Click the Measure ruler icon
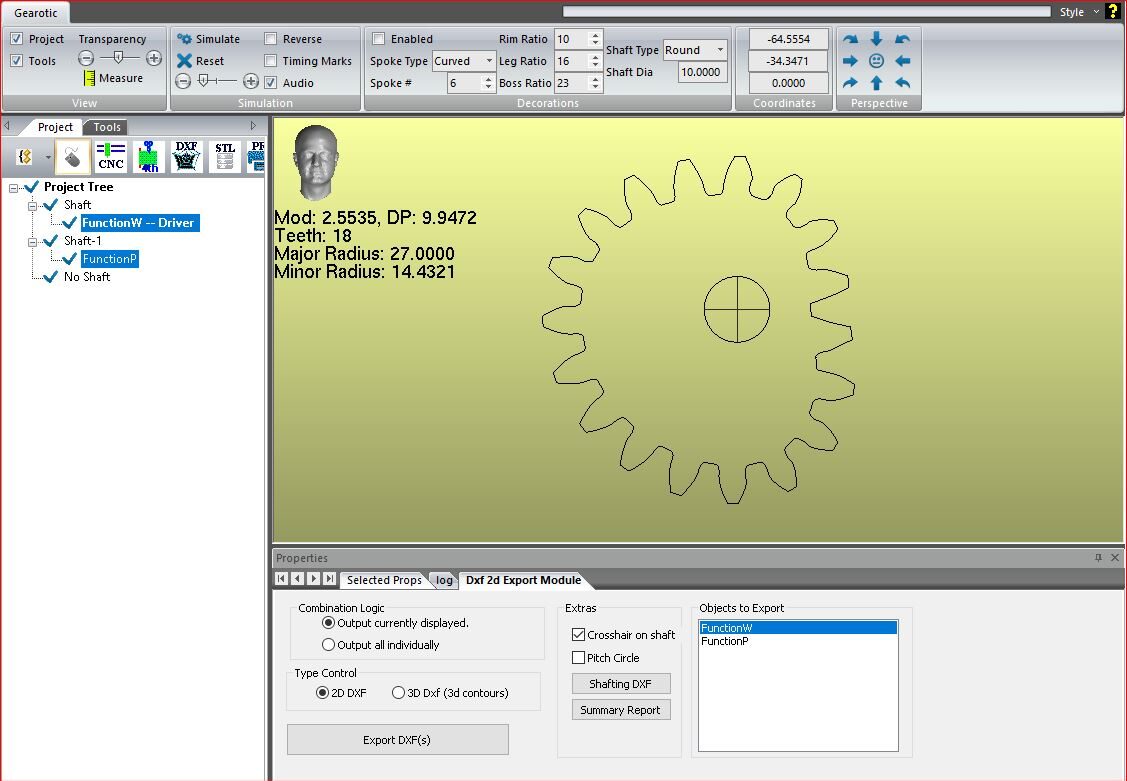The width and height of the screenshot is (1127, 781). 89,78
